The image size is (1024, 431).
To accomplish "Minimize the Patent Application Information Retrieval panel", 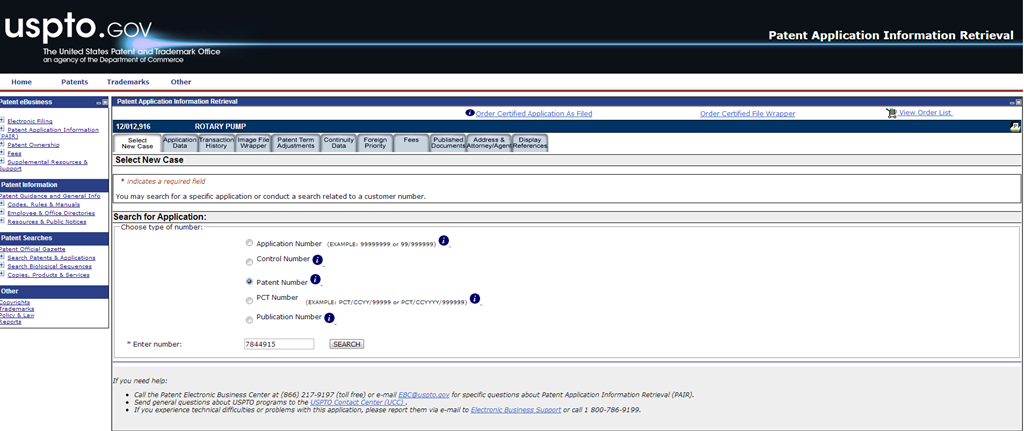I will click(x=1012, y=103).
